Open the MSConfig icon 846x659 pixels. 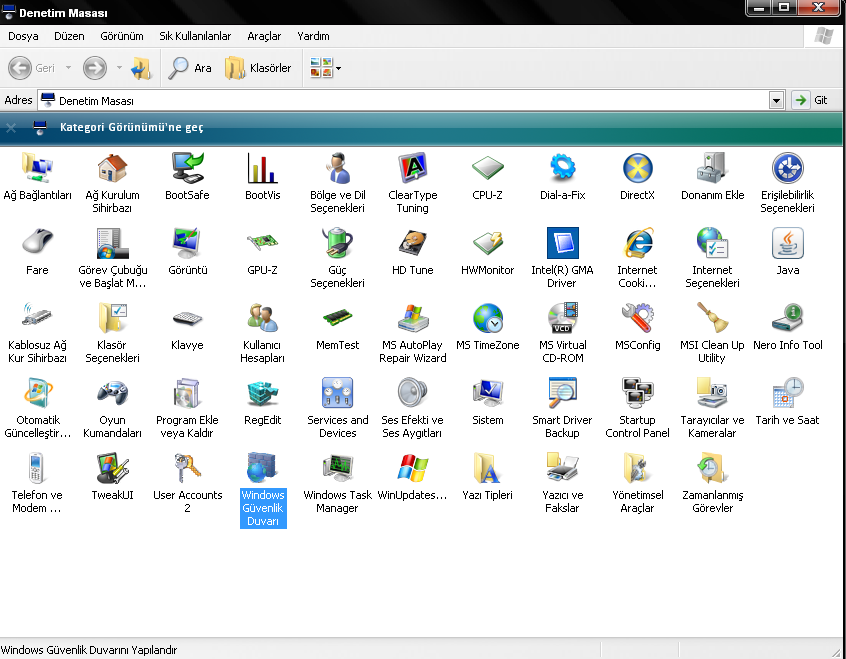[637, 318]
